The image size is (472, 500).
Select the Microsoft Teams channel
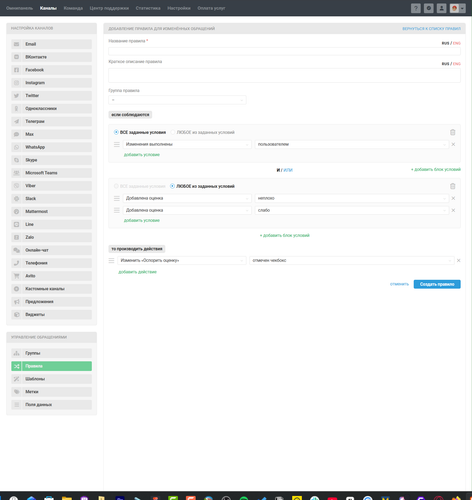coord(51,173)
